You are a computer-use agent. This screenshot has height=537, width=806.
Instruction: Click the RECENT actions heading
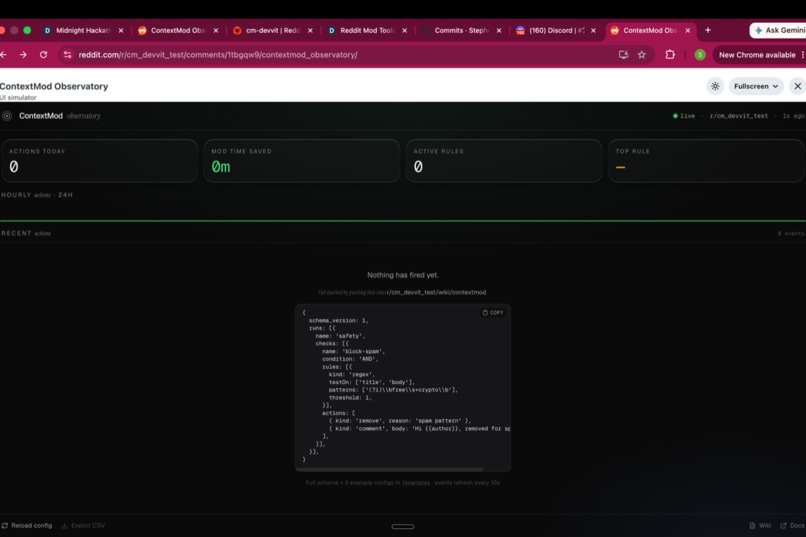pos(26,233)
